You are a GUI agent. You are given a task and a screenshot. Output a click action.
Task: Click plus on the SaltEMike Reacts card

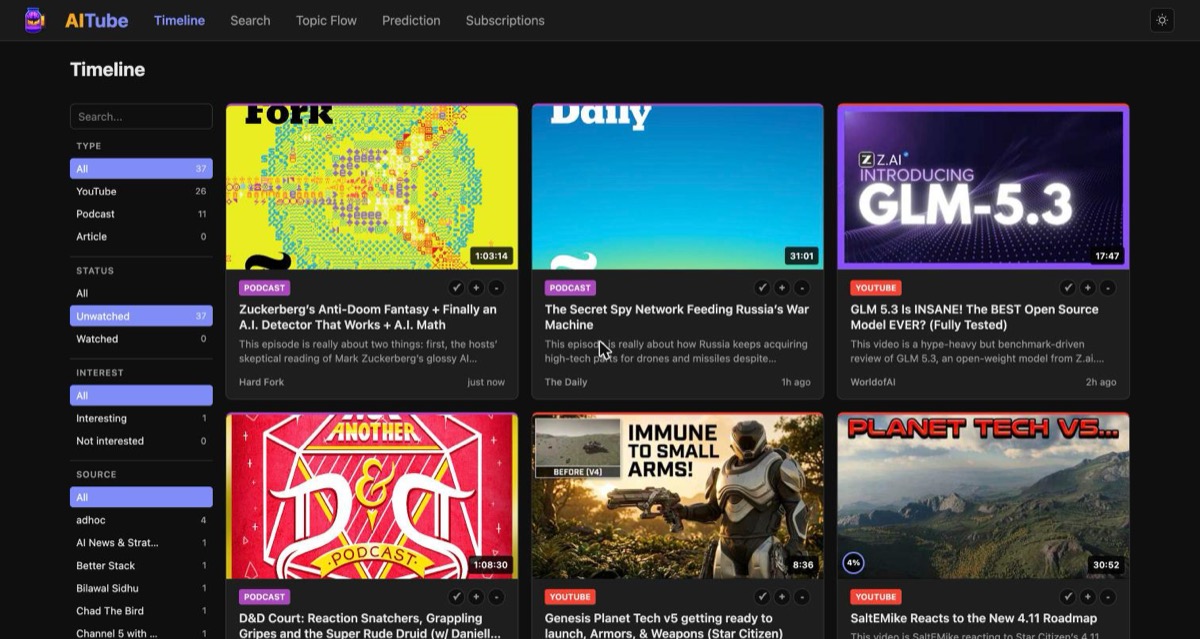(1088, 597)
